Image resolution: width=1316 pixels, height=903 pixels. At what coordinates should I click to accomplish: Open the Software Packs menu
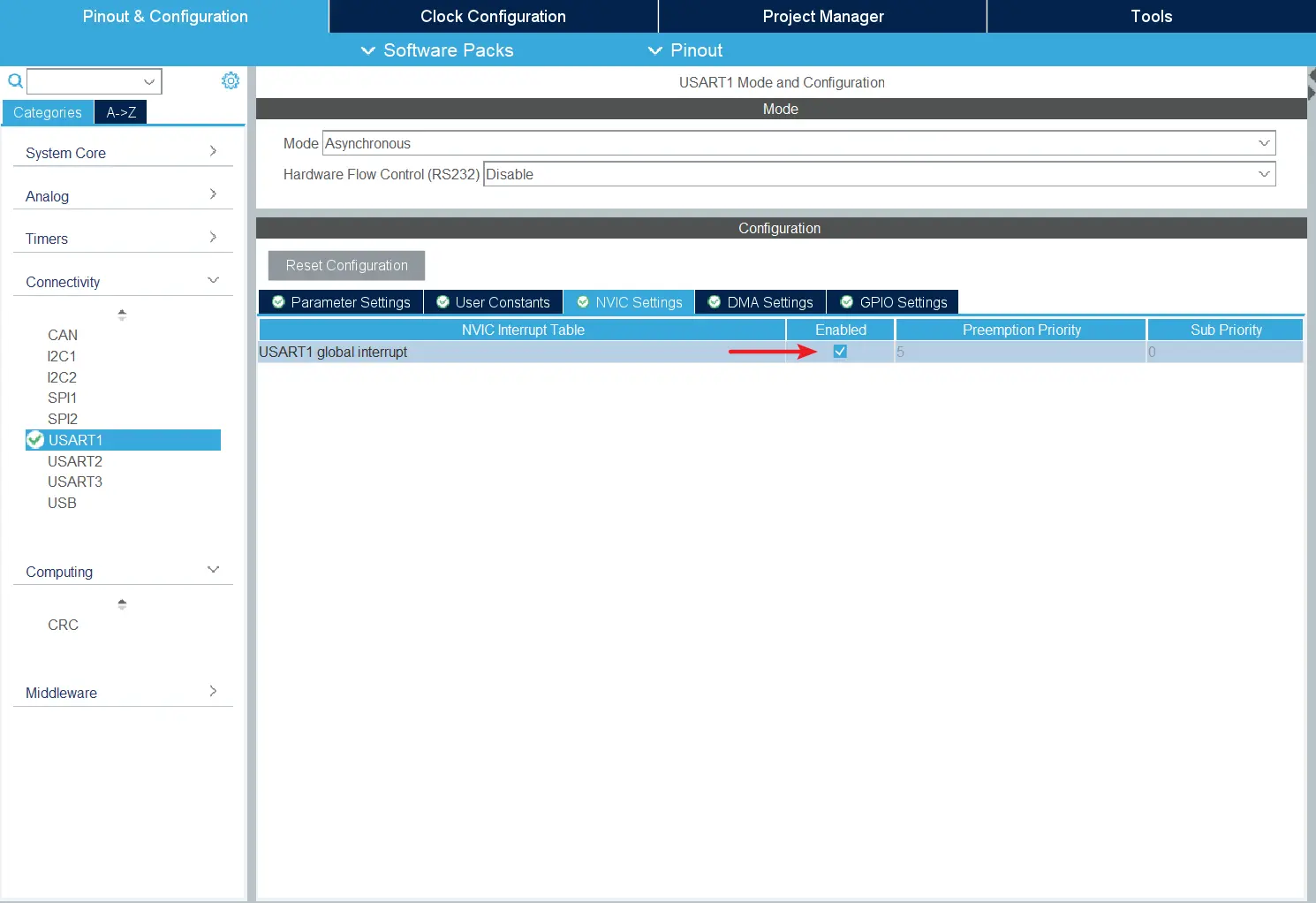click(437, 50)
